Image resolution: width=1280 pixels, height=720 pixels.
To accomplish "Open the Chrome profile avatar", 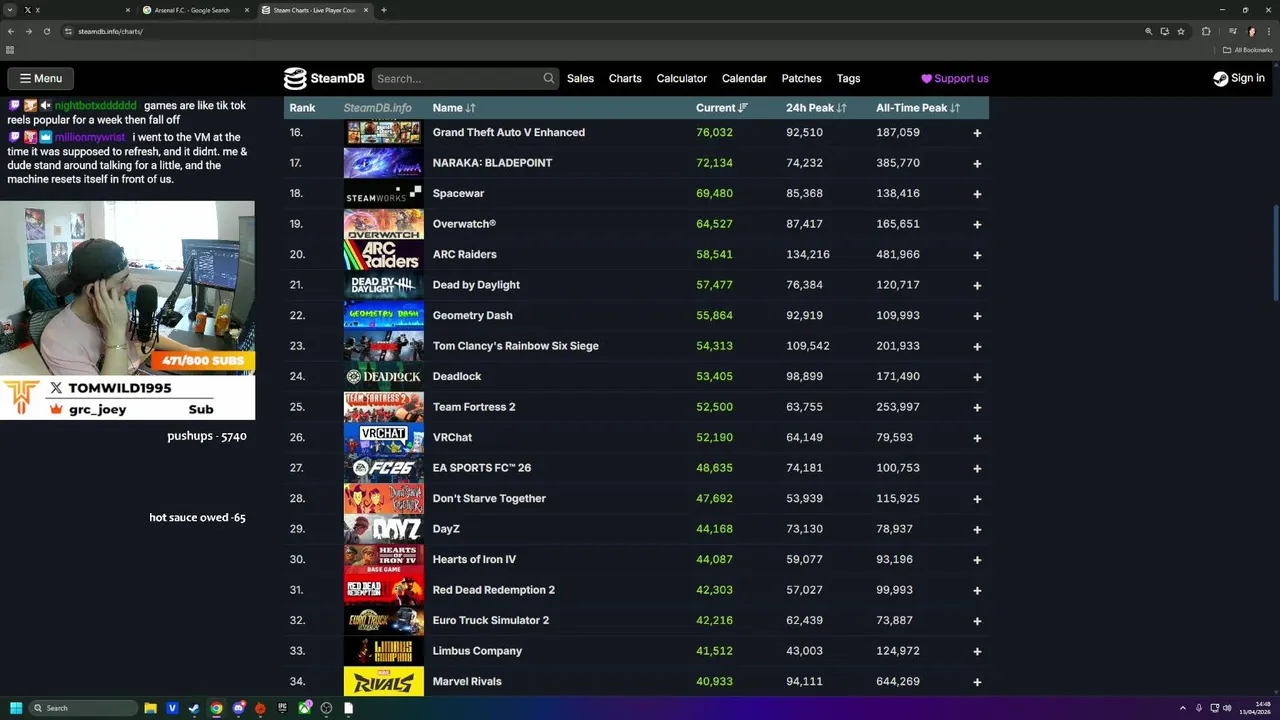I will click(1251, 31).
